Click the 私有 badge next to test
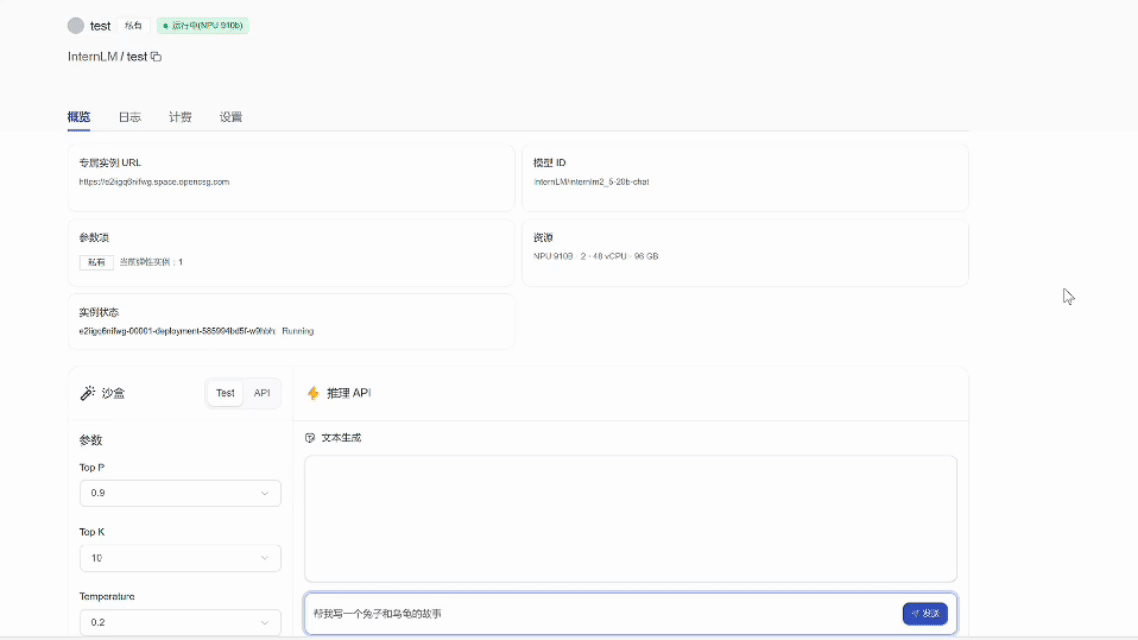 (x=133, y=25)
